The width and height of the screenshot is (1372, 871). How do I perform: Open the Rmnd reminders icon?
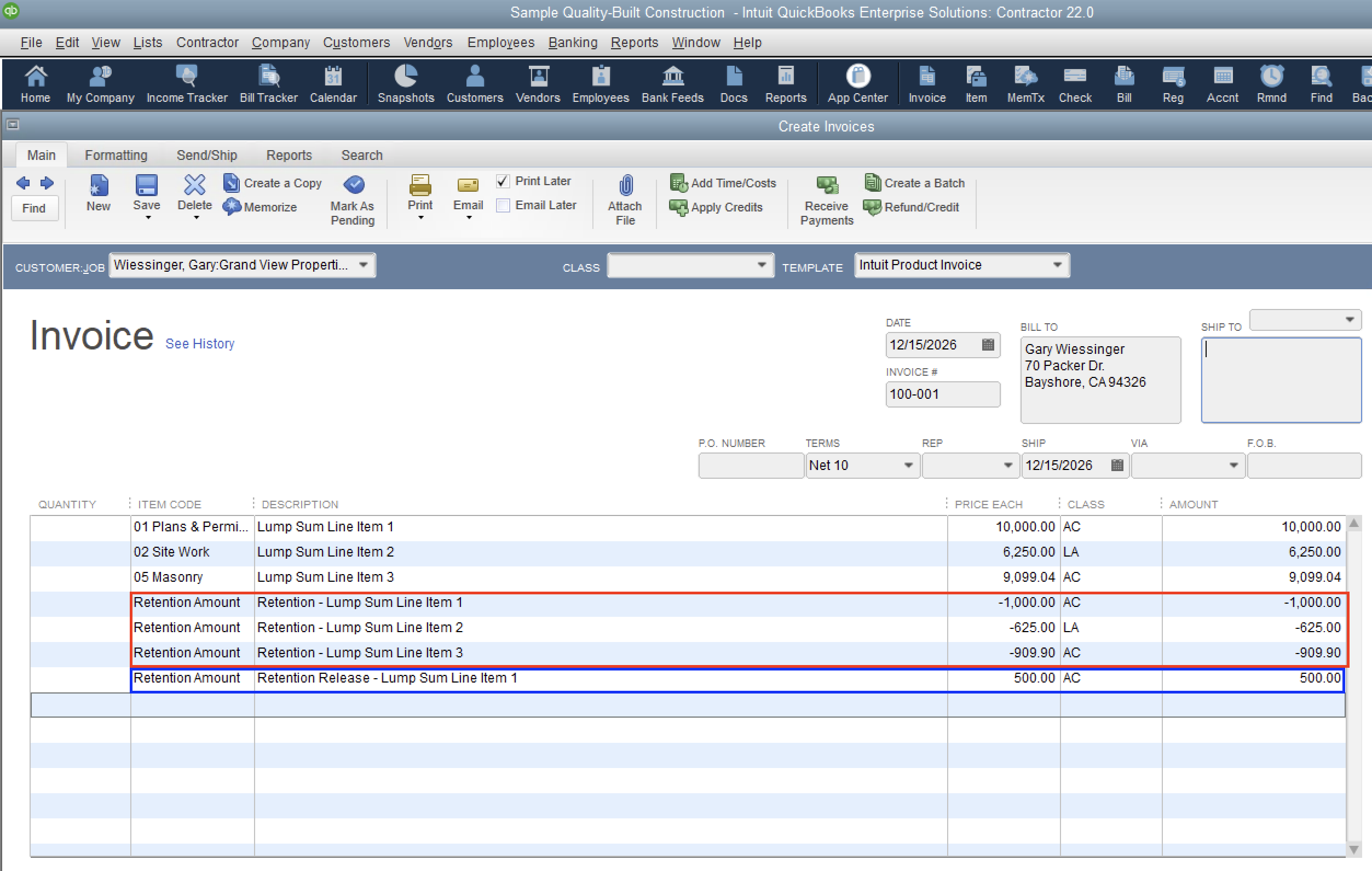pyautogui.click(x=1272, y=84)
